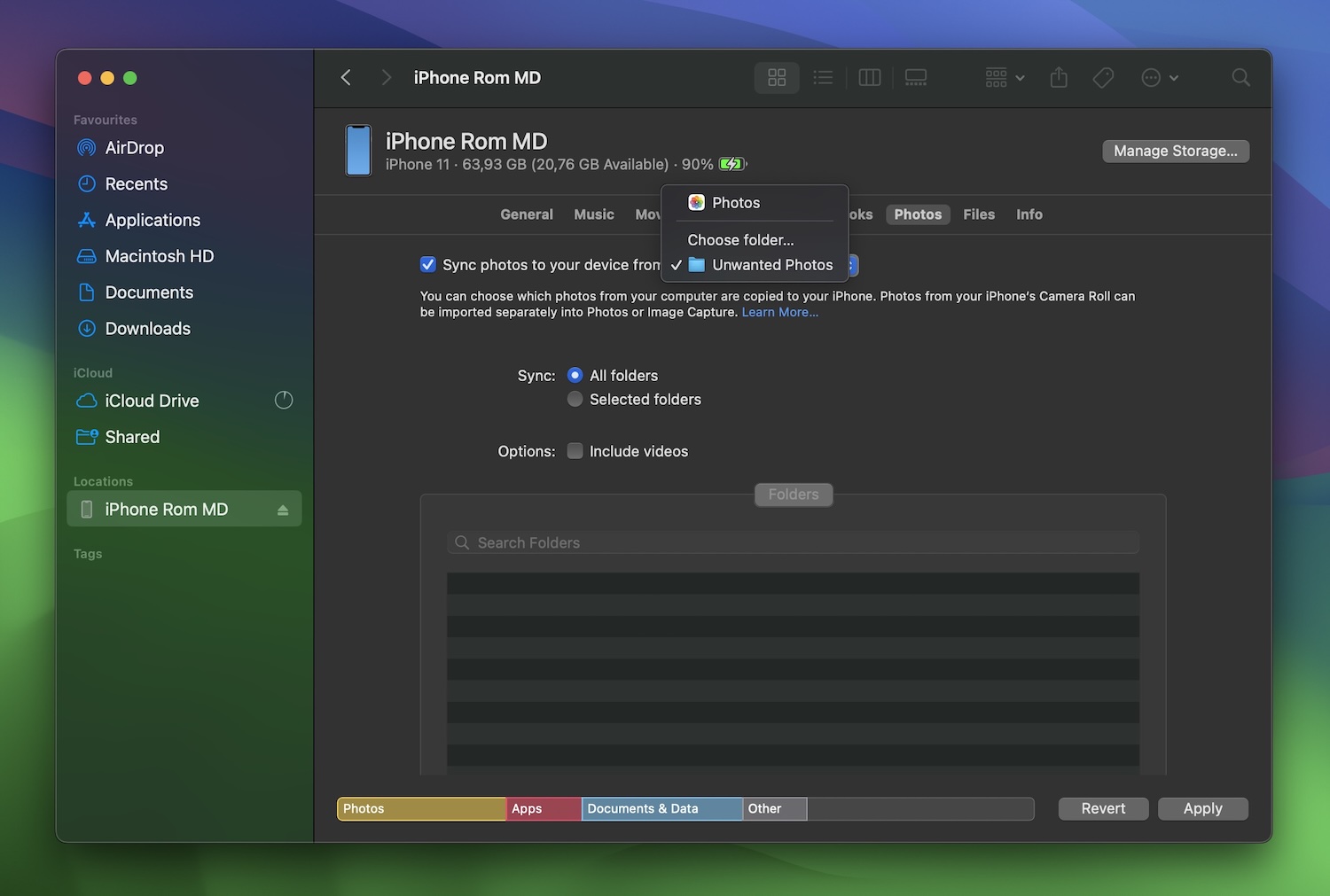Choose Unwanted Photos in popup menu
This screenshot has width=1330, height=896.
(x=755, y=265)
